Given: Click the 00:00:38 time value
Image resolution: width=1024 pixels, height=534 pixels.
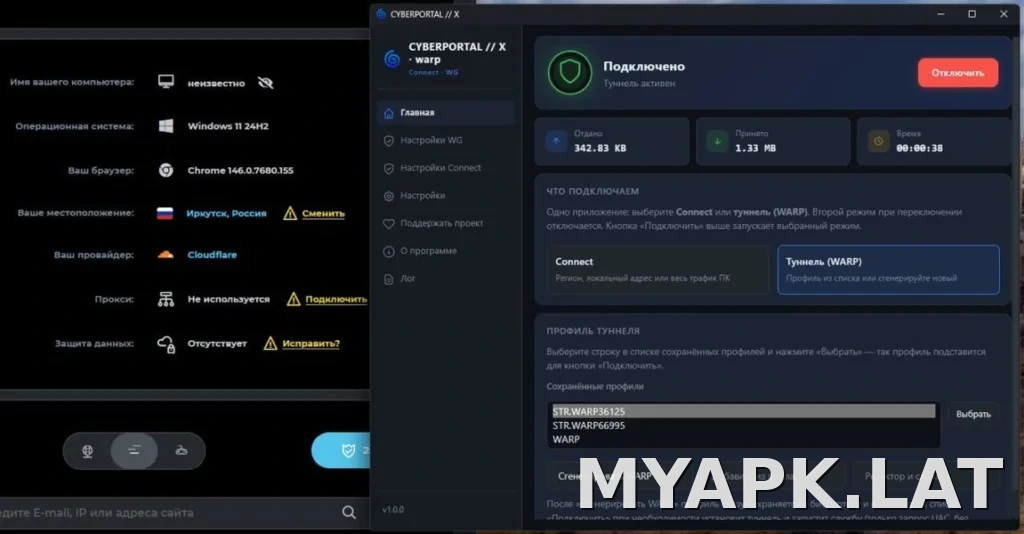Looking at the screenshot, I should 919,148.
